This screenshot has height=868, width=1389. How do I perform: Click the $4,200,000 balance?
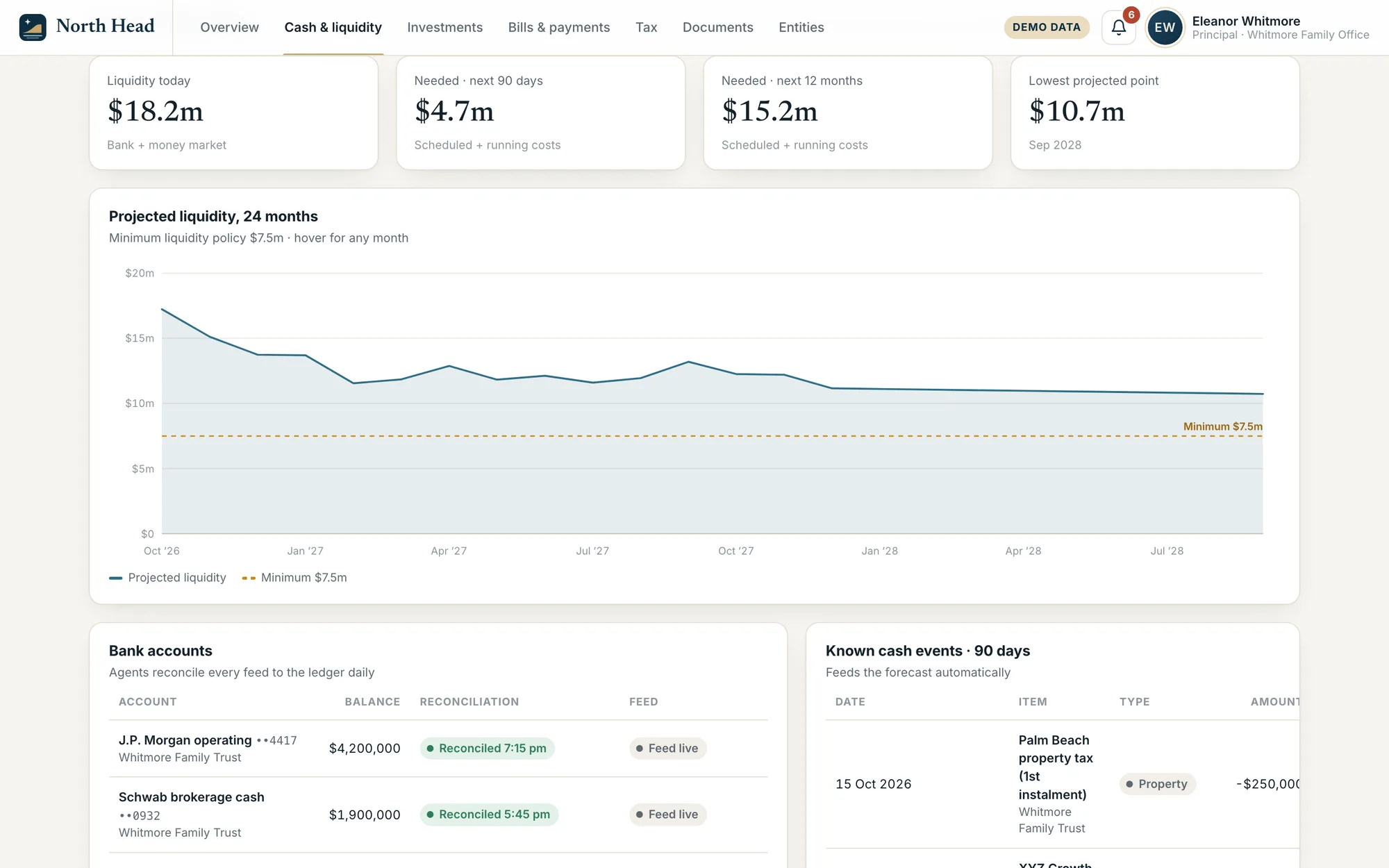(365, 749)
